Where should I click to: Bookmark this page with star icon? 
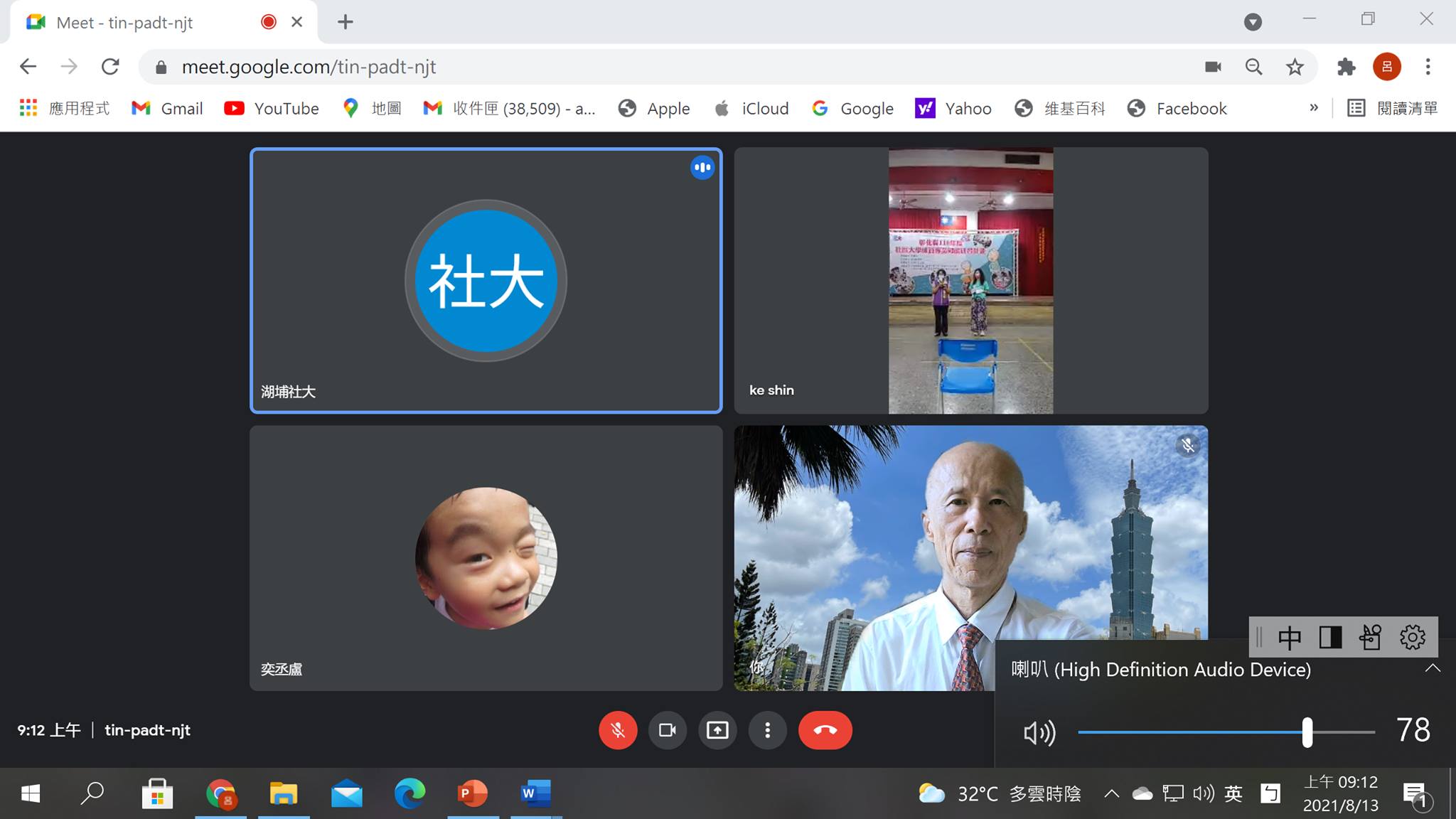click(x=1295, y=67)
